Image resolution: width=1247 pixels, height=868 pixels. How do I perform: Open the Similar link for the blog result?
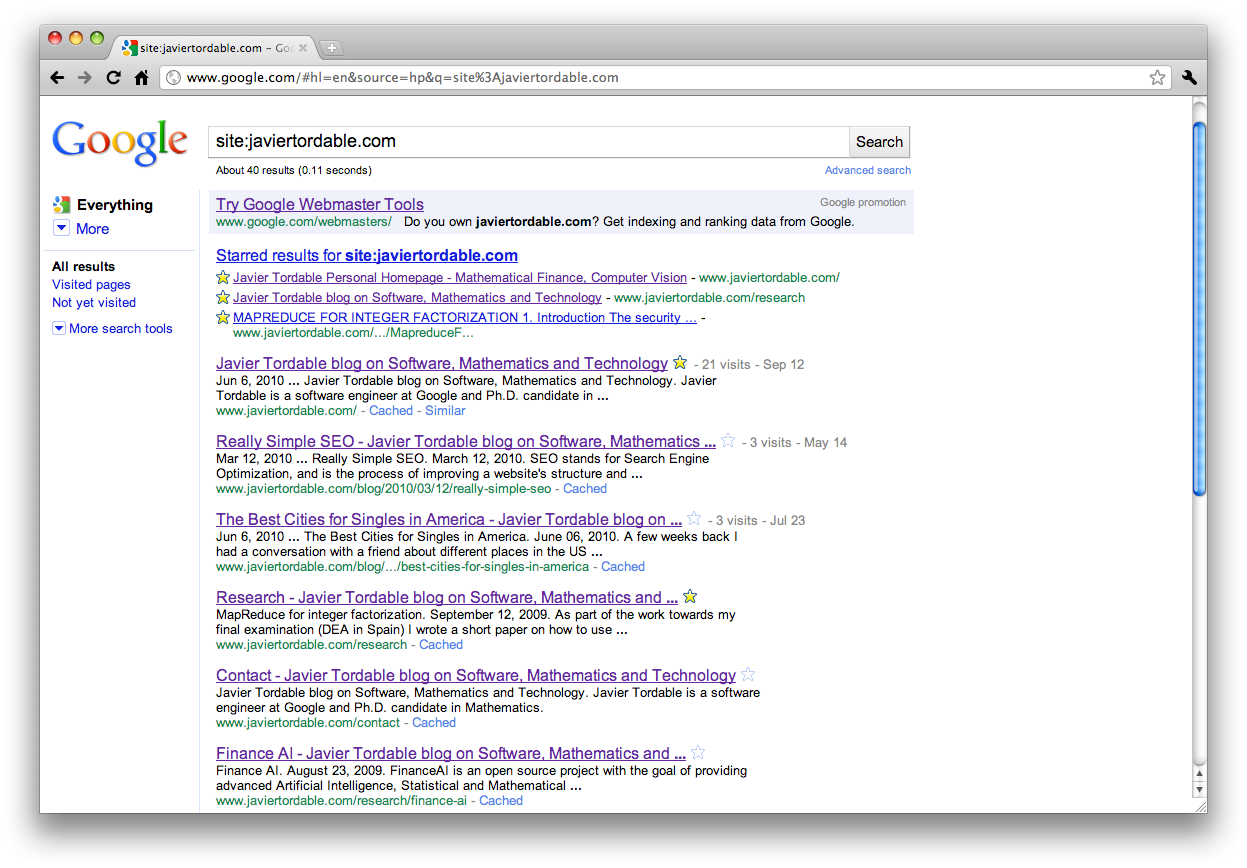445,411
